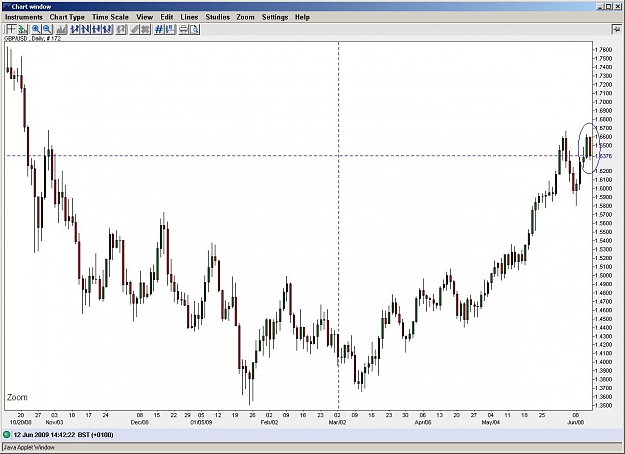Image resolution: width=625 pixels, height=454 pixels.
Task: Click the blue icon right of the # grid
Action: pos(170,29)
